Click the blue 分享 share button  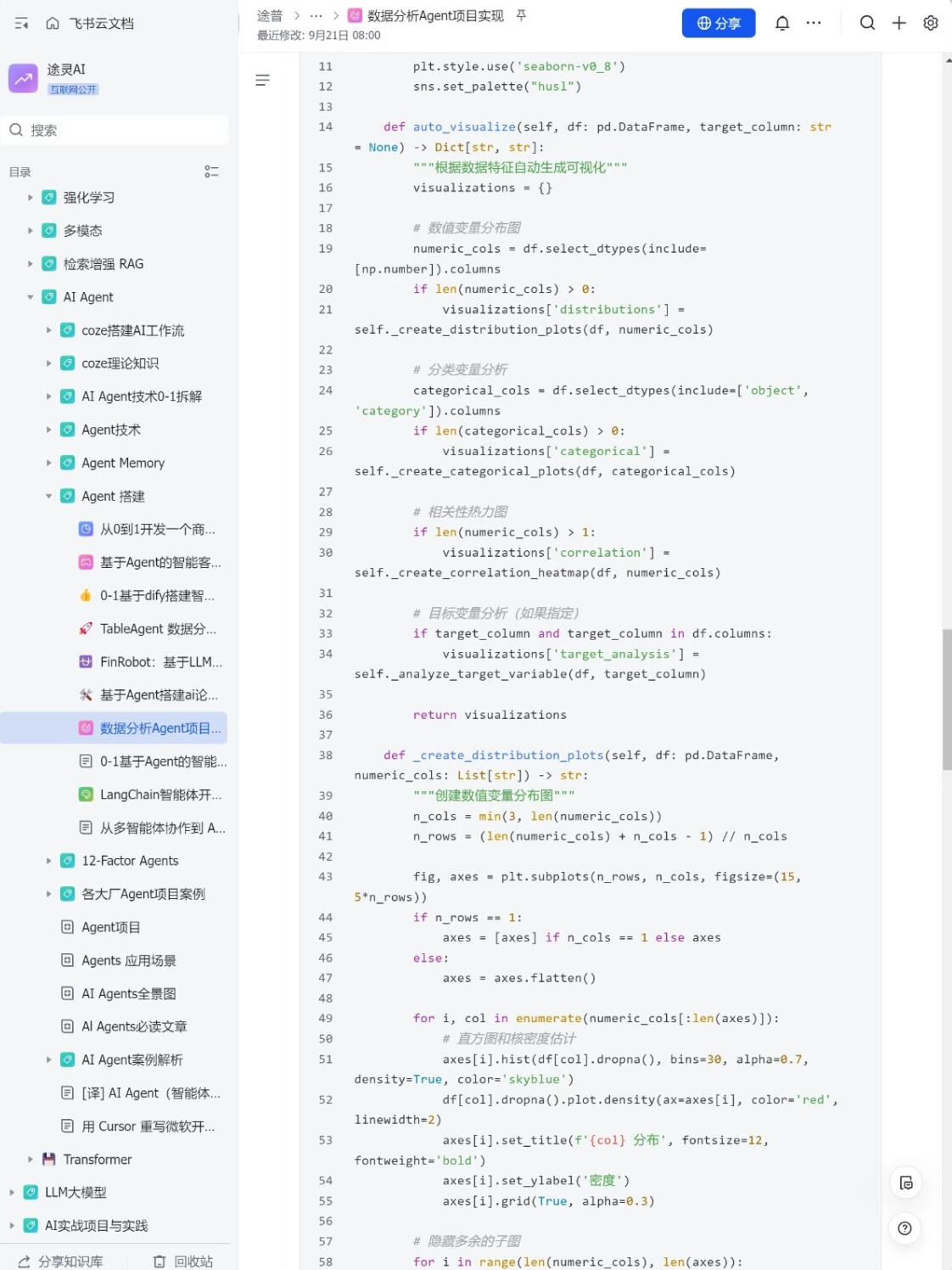[718, 23]
